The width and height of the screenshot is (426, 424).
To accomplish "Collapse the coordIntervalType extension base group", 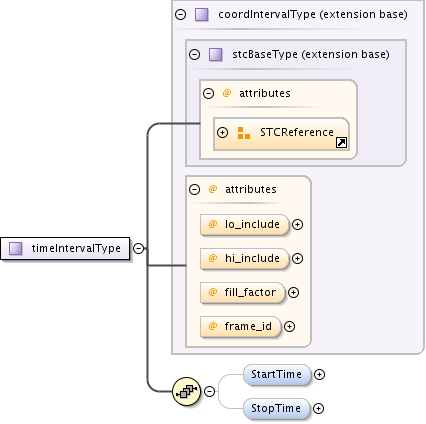I will (x=181, y=14).
